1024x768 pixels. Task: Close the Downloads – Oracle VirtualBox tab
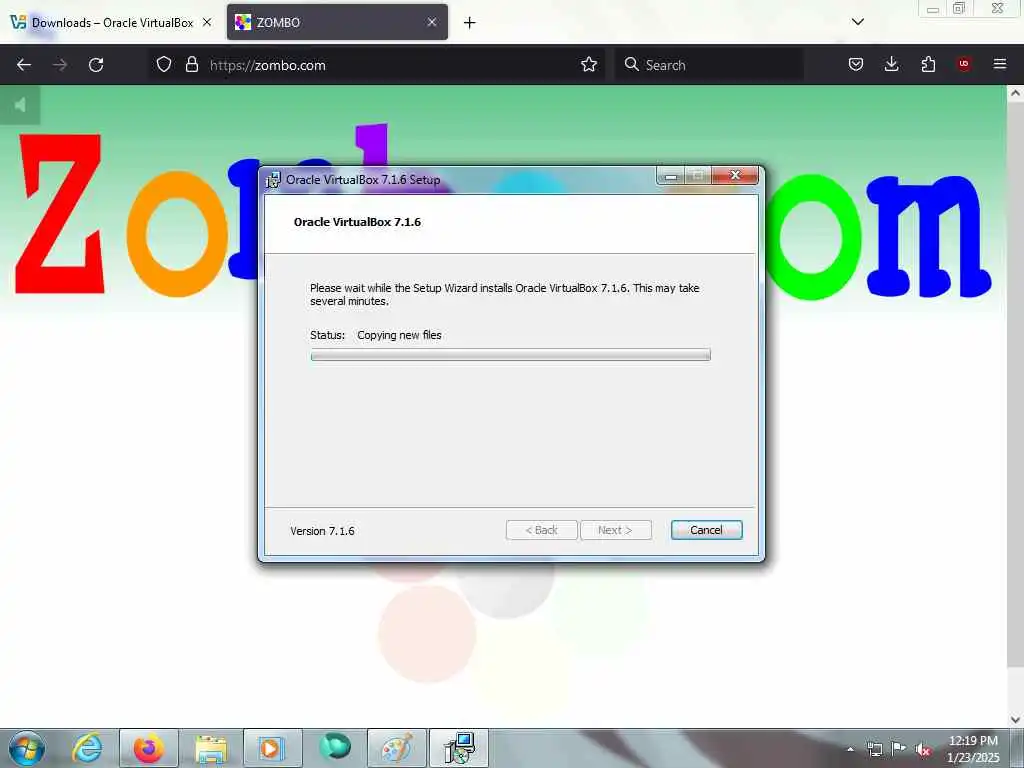click(x=207, y=22)
